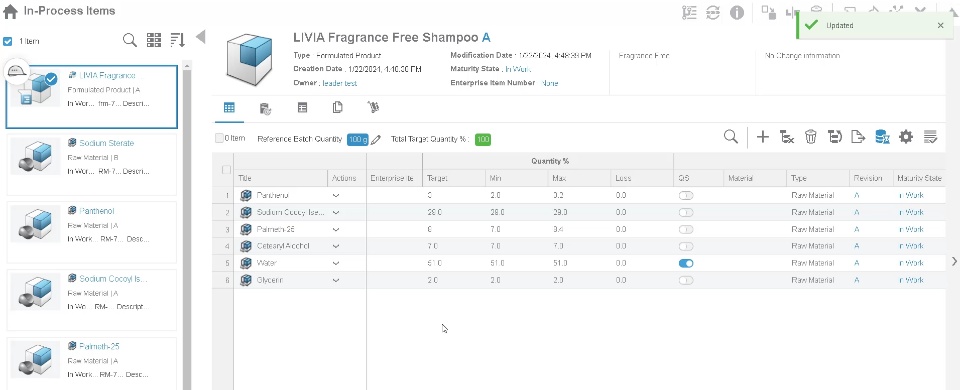The image size is (960, 390).
Task: Switch the left panel to tile view
Action: [x=154, y=40]
